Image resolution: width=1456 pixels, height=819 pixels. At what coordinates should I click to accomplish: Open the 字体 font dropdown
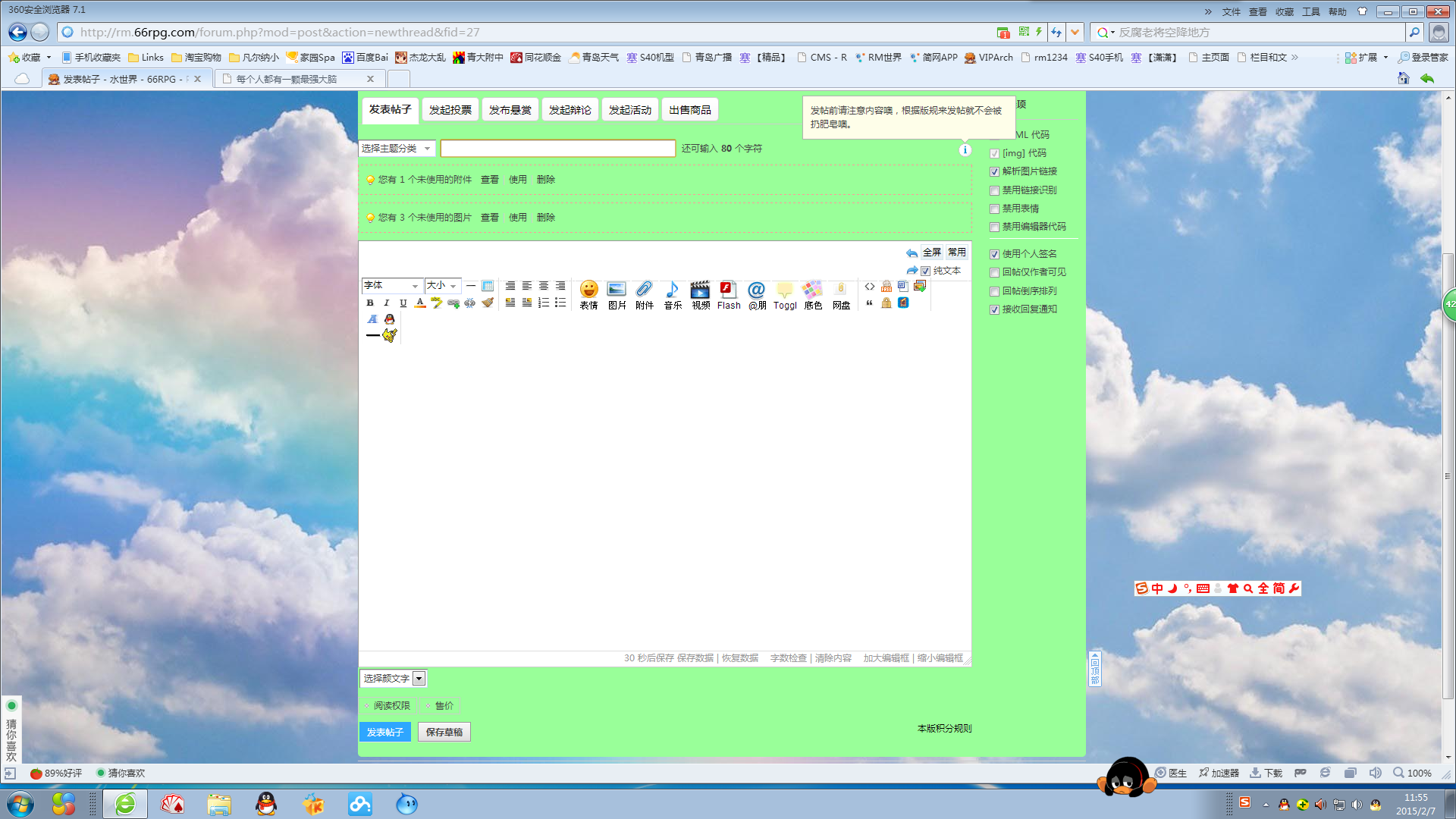pos(391,286)
